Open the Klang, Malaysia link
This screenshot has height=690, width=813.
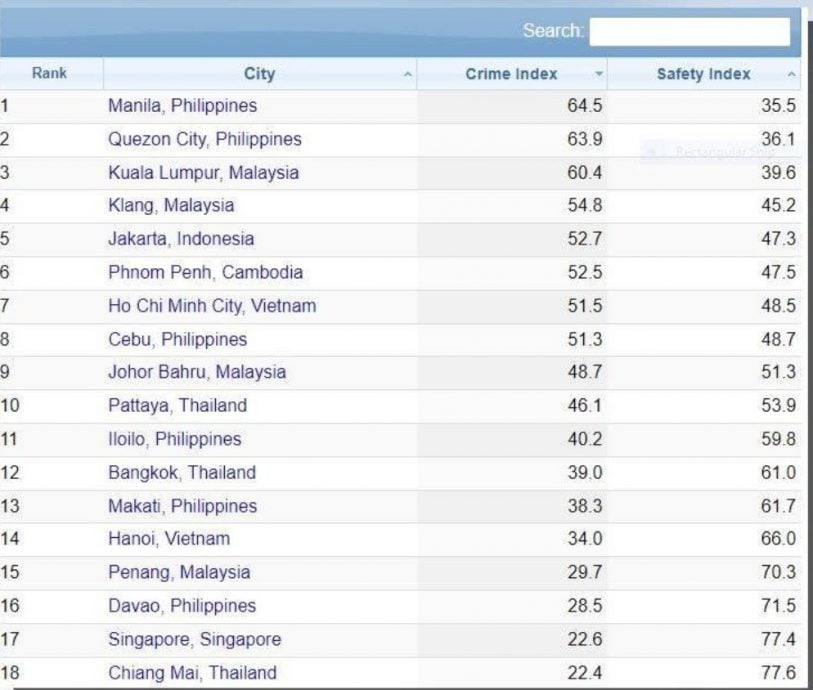click(170, 205)
